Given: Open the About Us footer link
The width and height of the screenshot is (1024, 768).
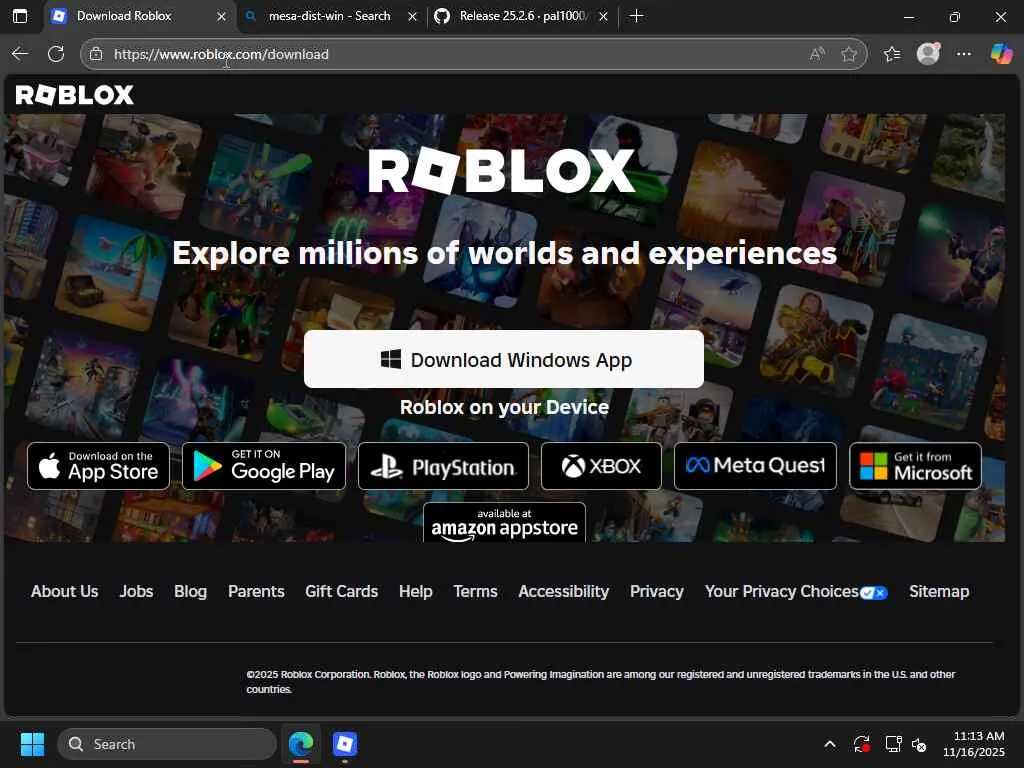Looking at the screenshot, I should click(65, 592).
